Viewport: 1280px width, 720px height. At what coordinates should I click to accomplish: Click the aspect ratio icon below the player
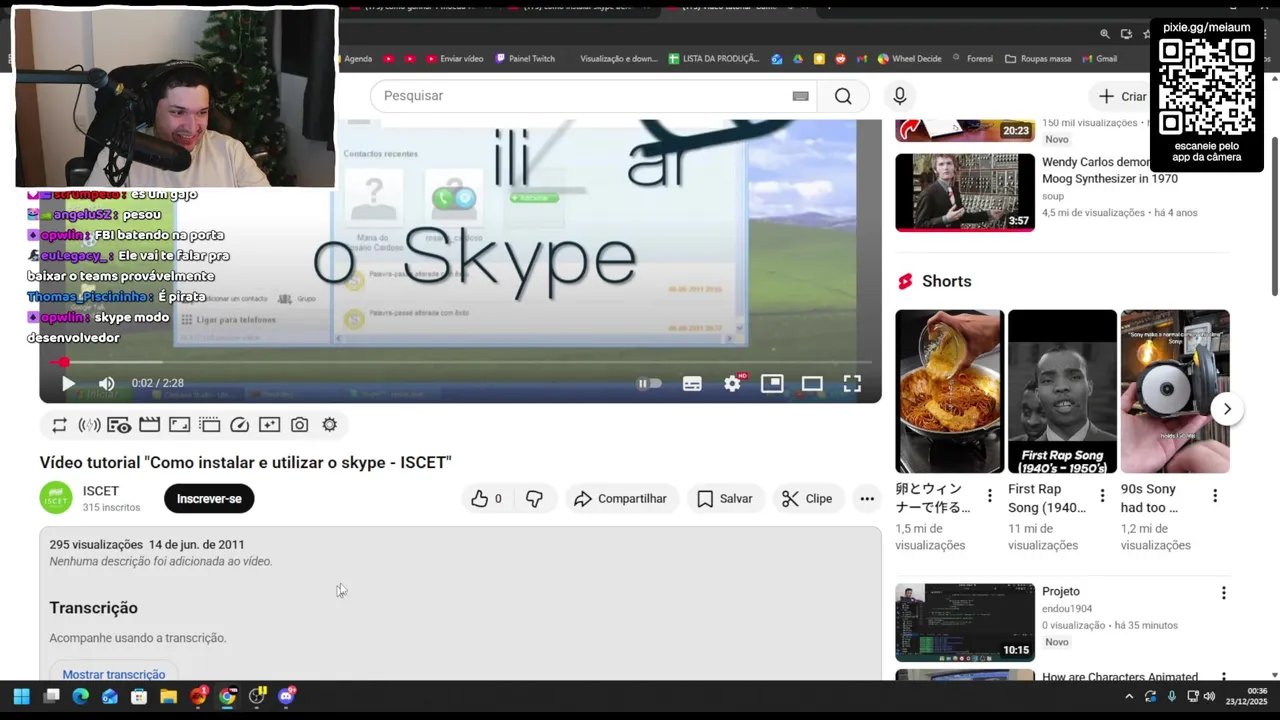[179, 425]
